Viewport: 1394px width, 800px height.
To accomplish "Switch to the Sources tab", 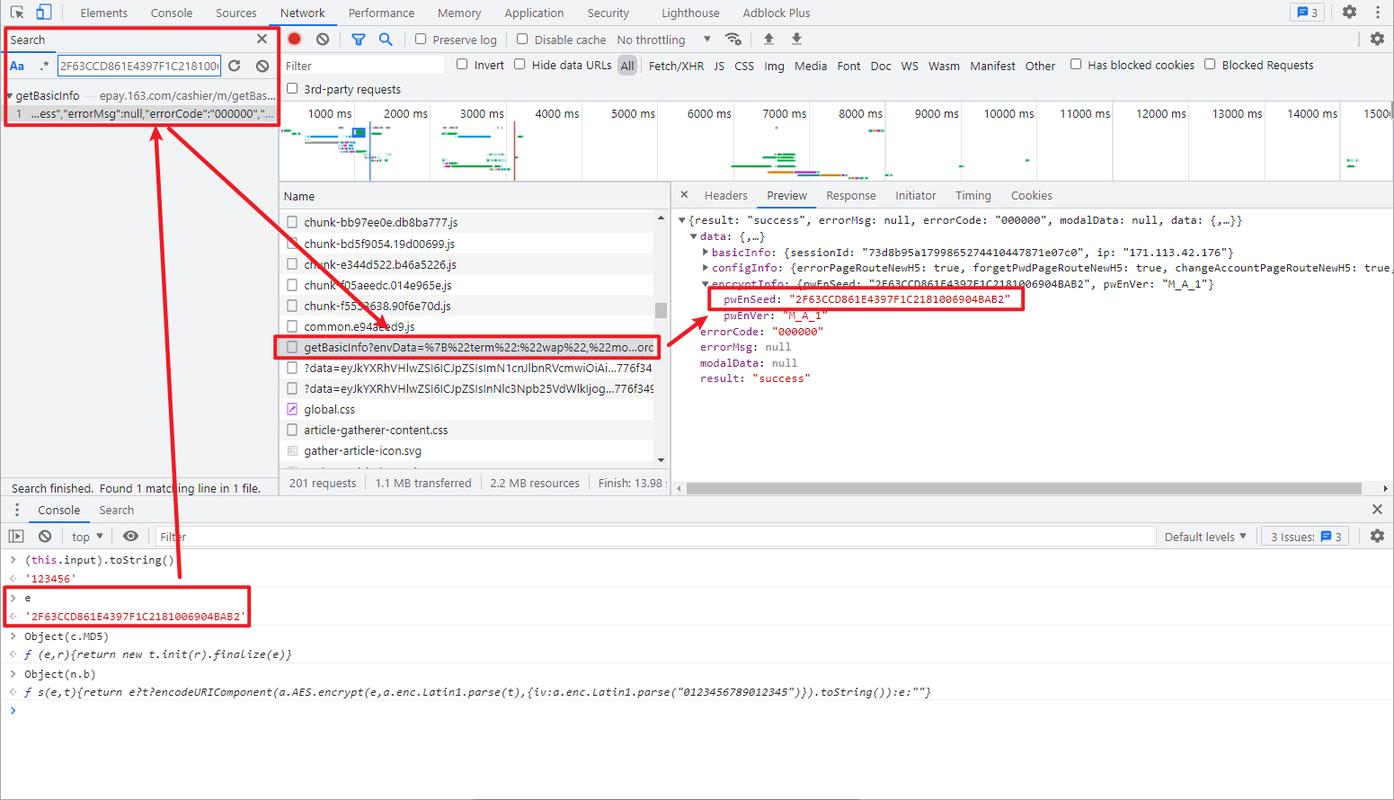I will 236,13.
